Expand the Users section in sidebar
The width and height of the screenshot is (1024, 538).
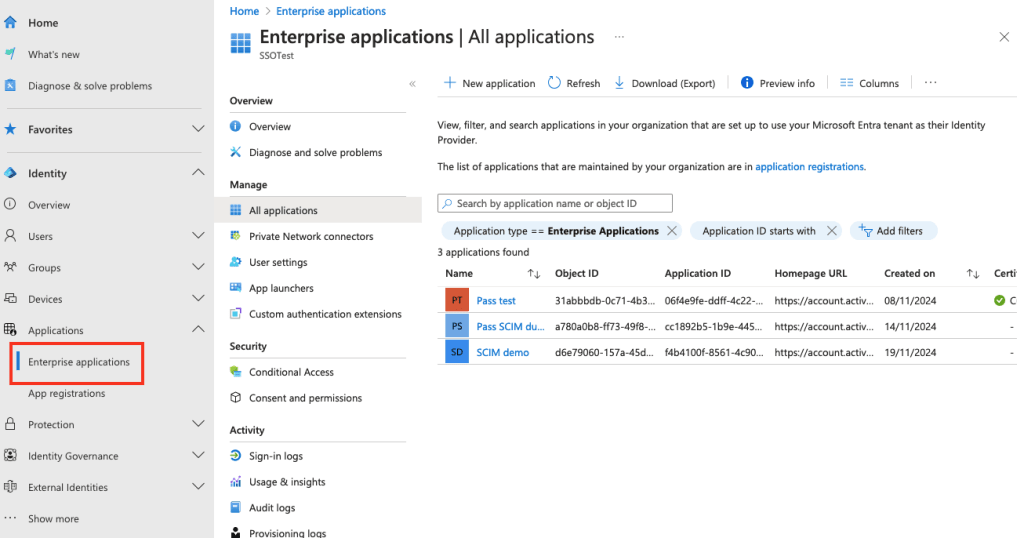pyautogui.click(x=198, y=236)
